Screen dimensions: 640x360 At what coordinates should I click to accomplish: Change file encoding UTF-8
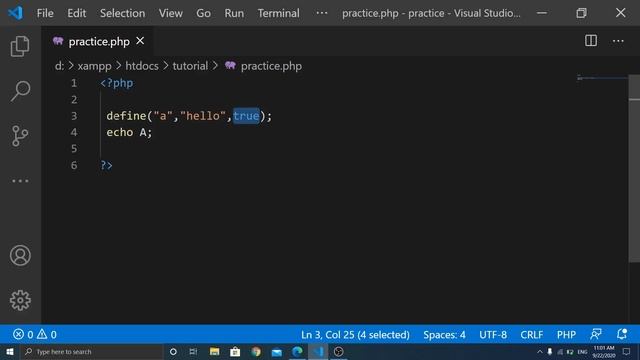[x=493, y=335]
